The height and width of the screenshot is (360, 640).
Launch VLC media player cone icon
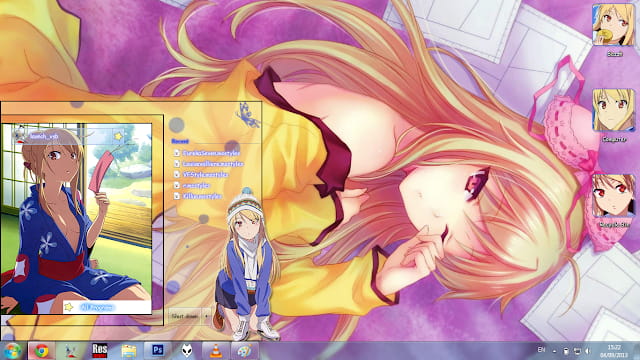(216, 351)
